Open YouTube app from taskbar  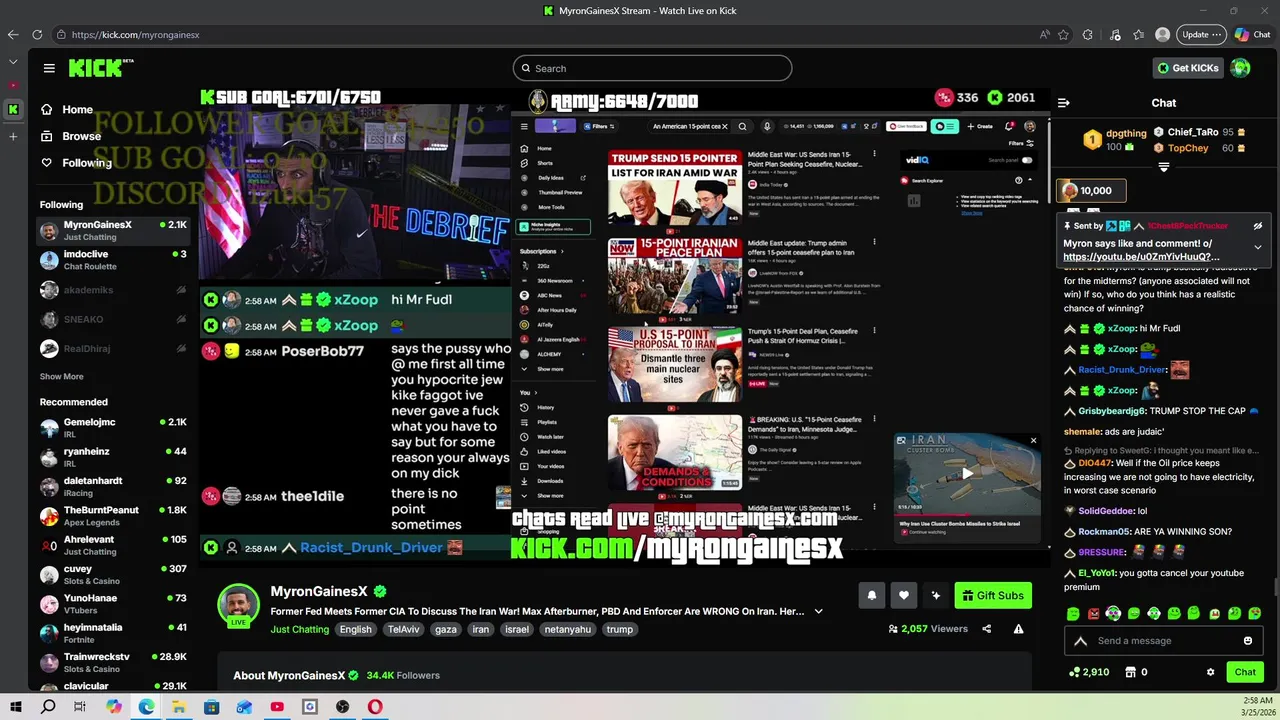click(277, 707)
